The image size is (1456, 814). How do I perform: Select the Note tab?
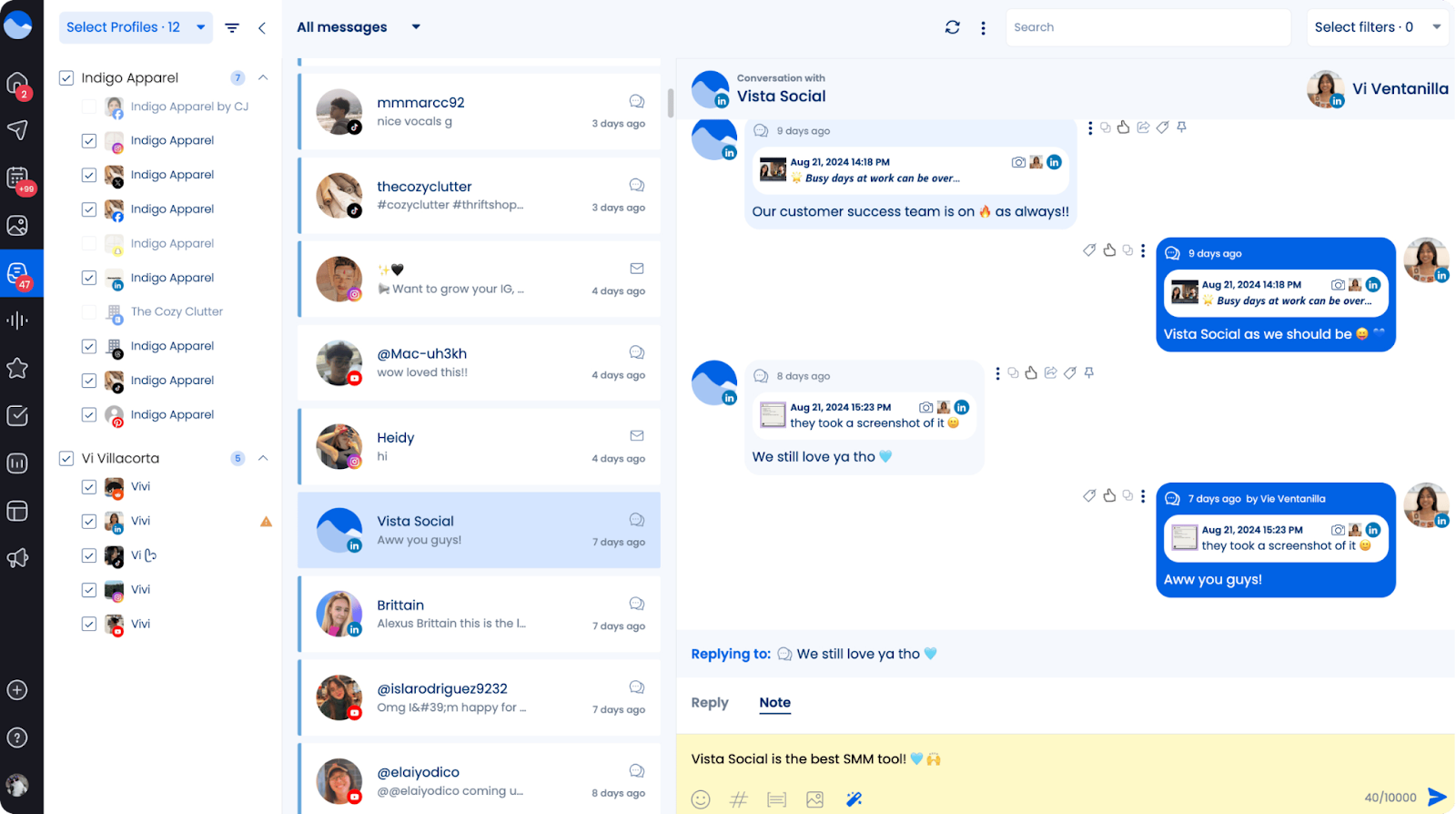(774, 703)
